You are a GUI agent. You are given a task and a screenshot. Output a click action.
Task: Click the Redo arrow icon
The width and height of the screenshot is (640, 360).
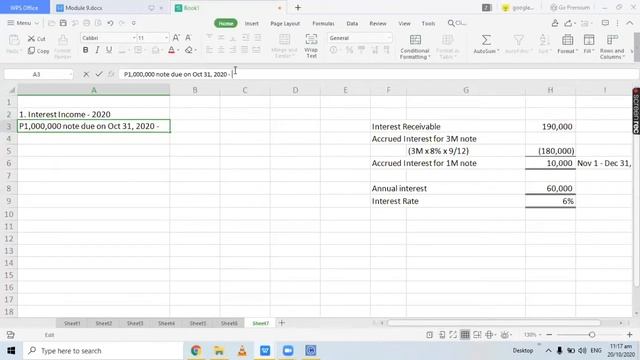tap(122, 23)
